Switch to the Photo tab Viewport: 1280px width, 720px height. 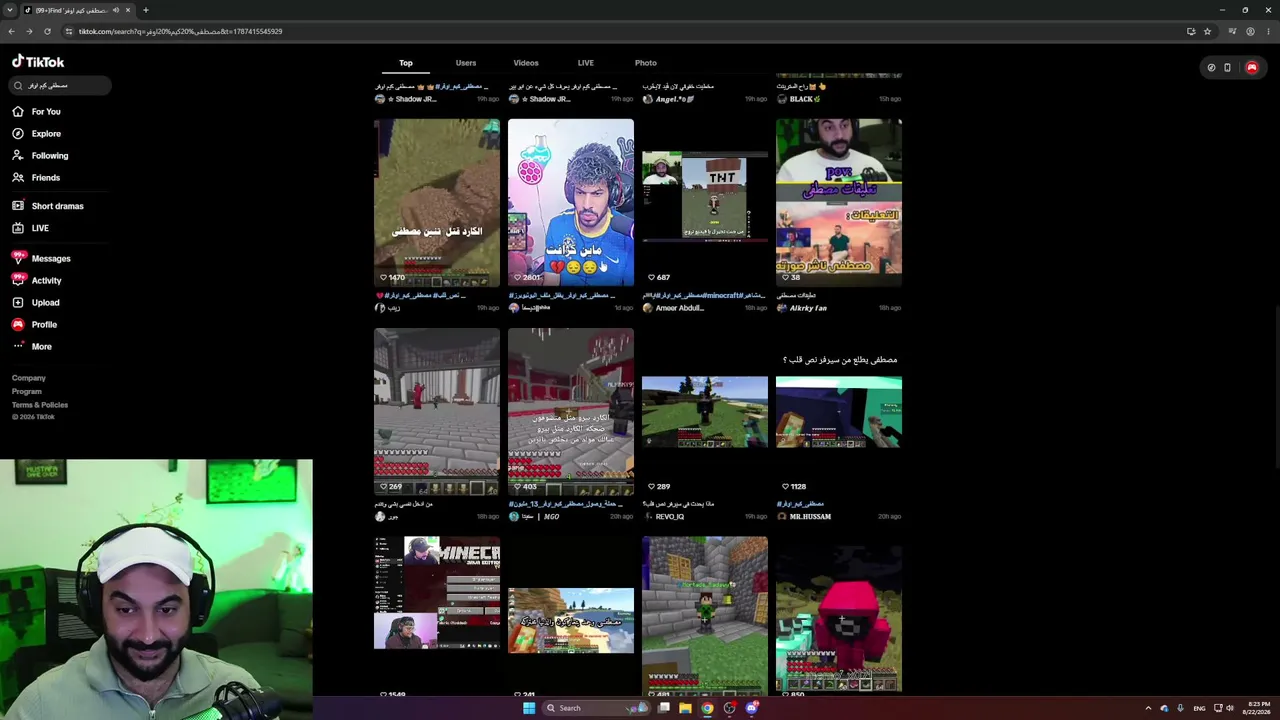646,63
